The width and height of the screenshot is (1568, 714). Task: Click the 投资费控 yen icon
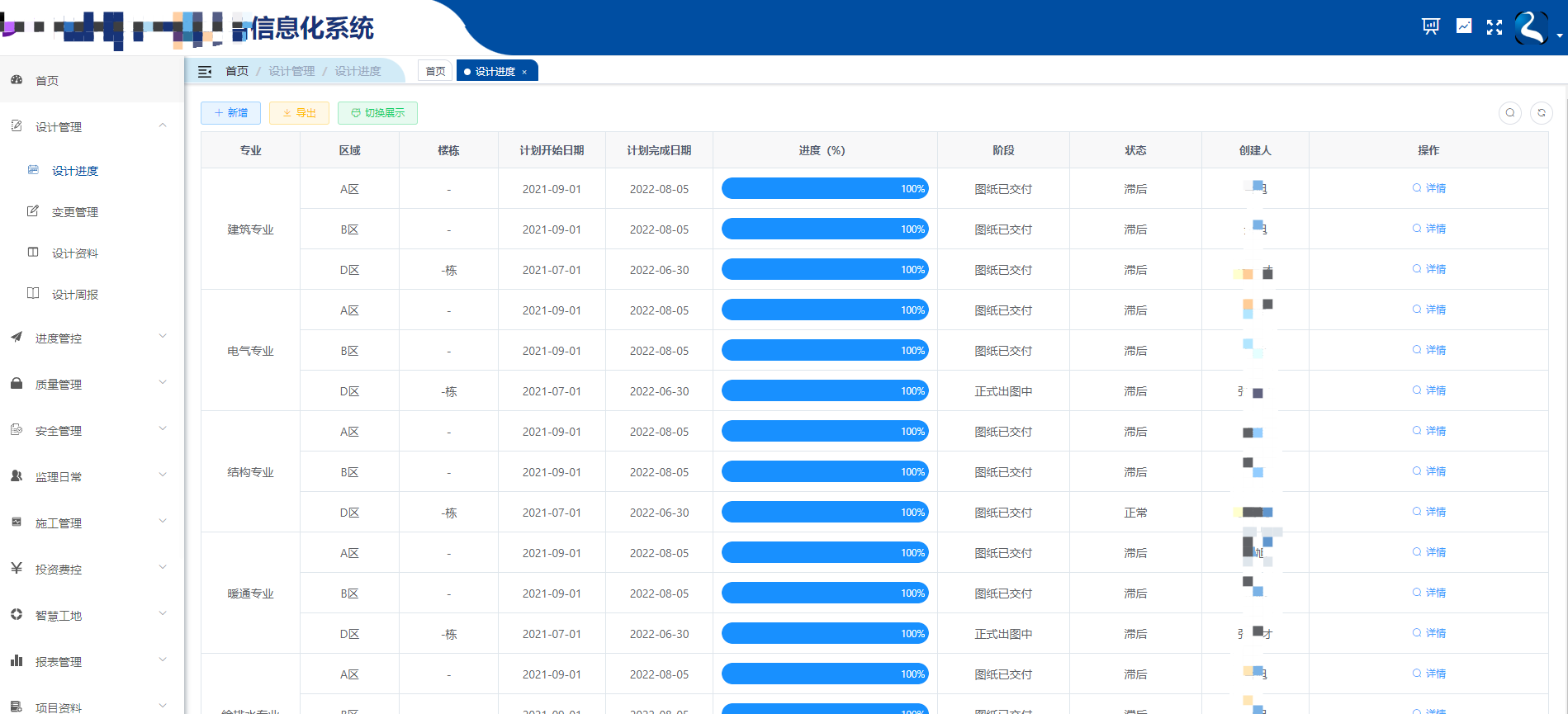(17, 569)
